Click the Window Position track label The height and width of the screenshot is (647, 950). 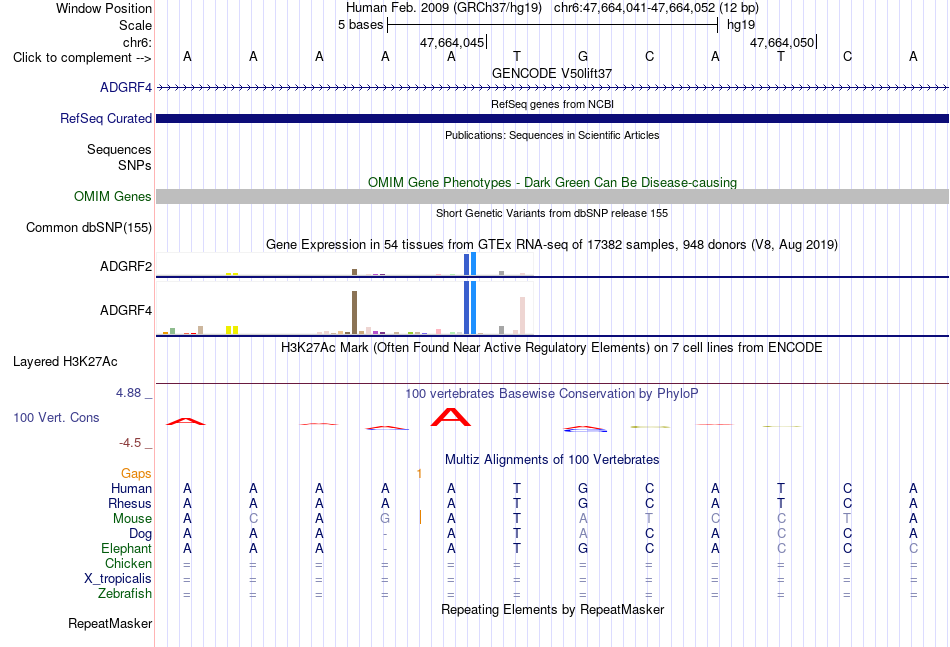[104, 8]
